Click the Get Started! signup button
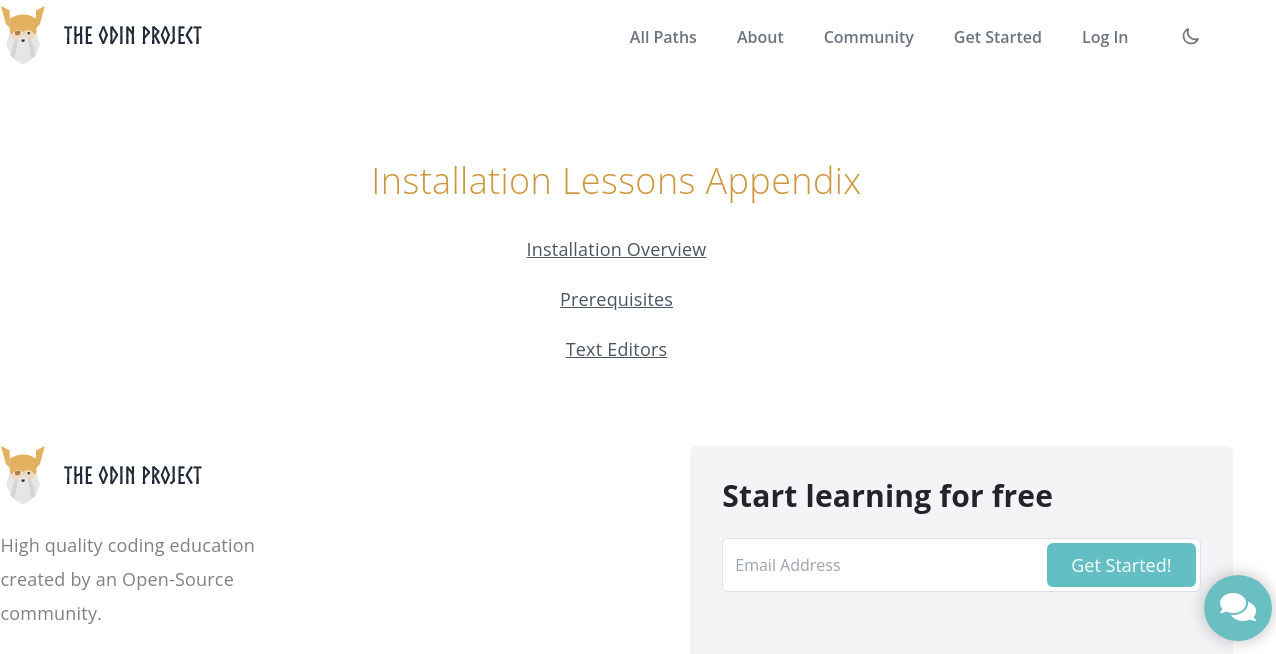1276x654 pixels. [x=1121, y=565]
